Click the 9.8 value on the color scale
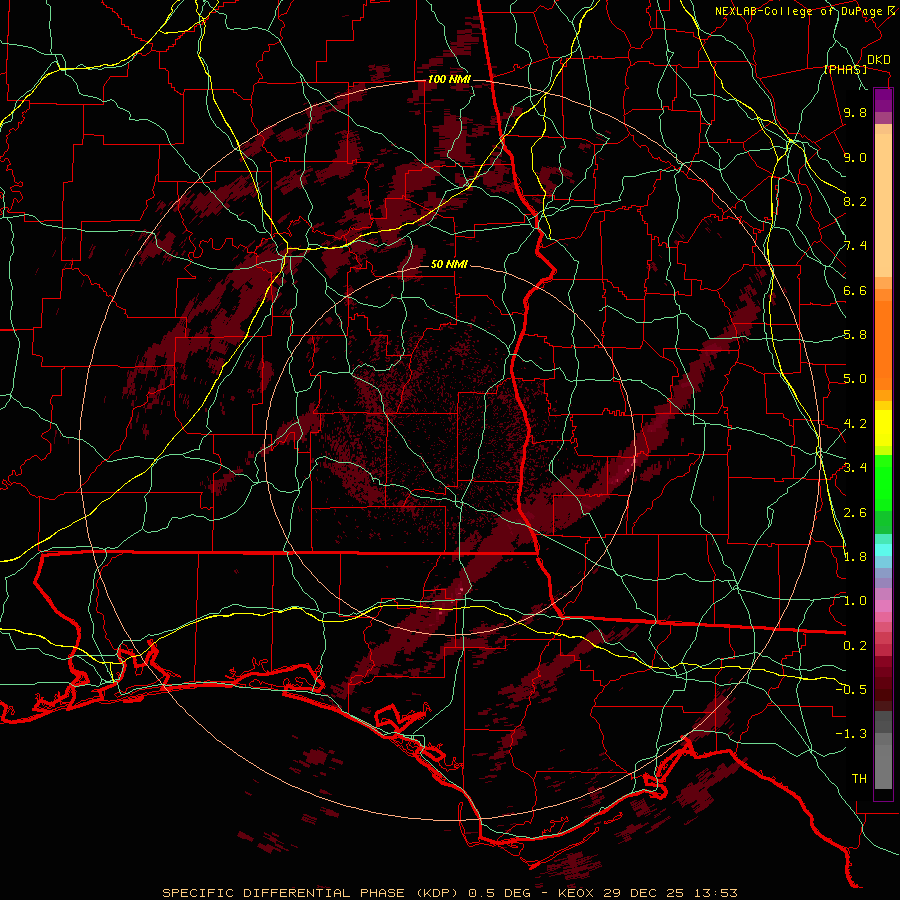Image resolution: width=900 pixels, height=900 pixels. pos(855,113)
